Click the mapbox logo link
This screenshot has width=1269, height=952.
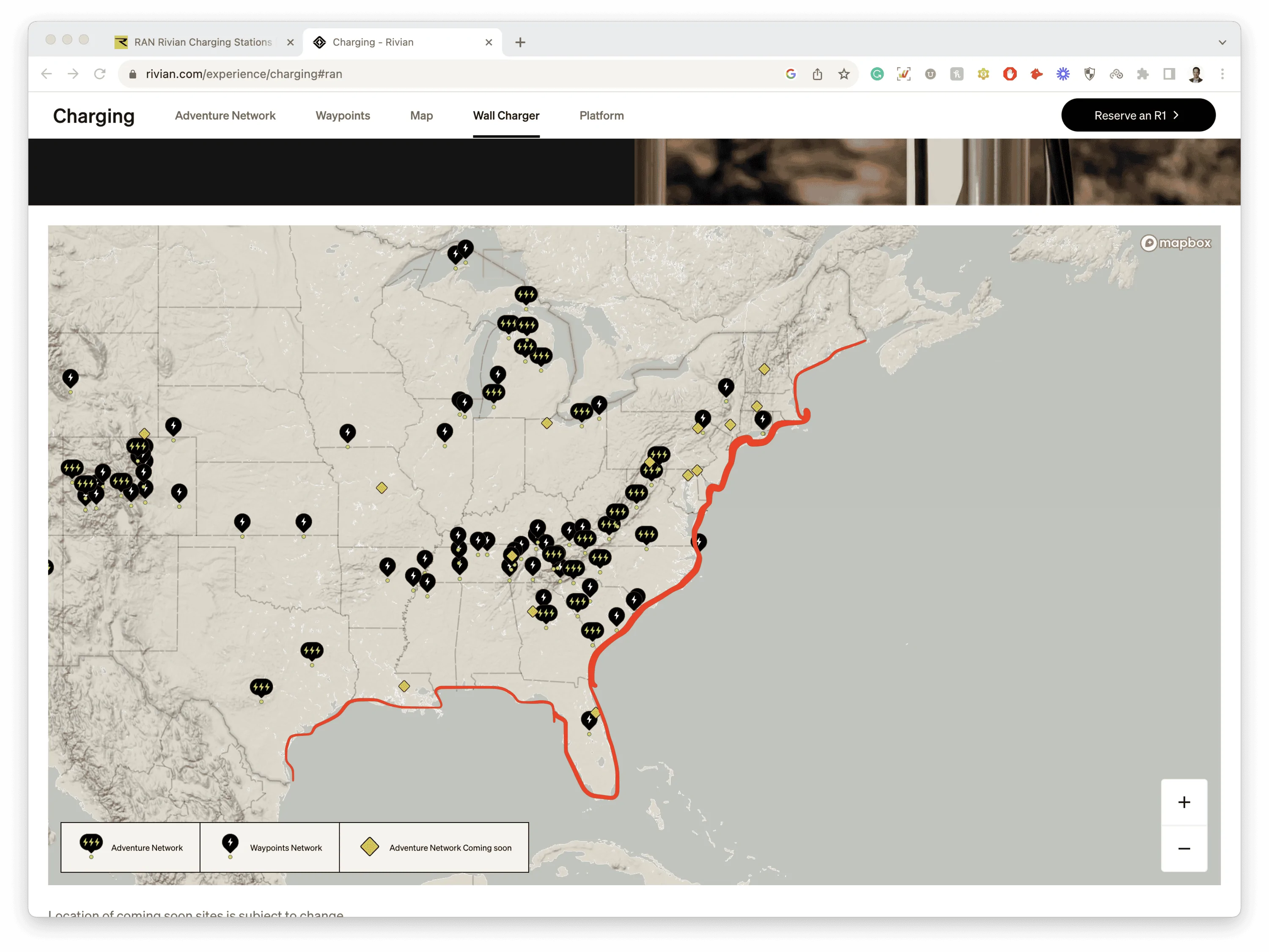click(1176, 243)
